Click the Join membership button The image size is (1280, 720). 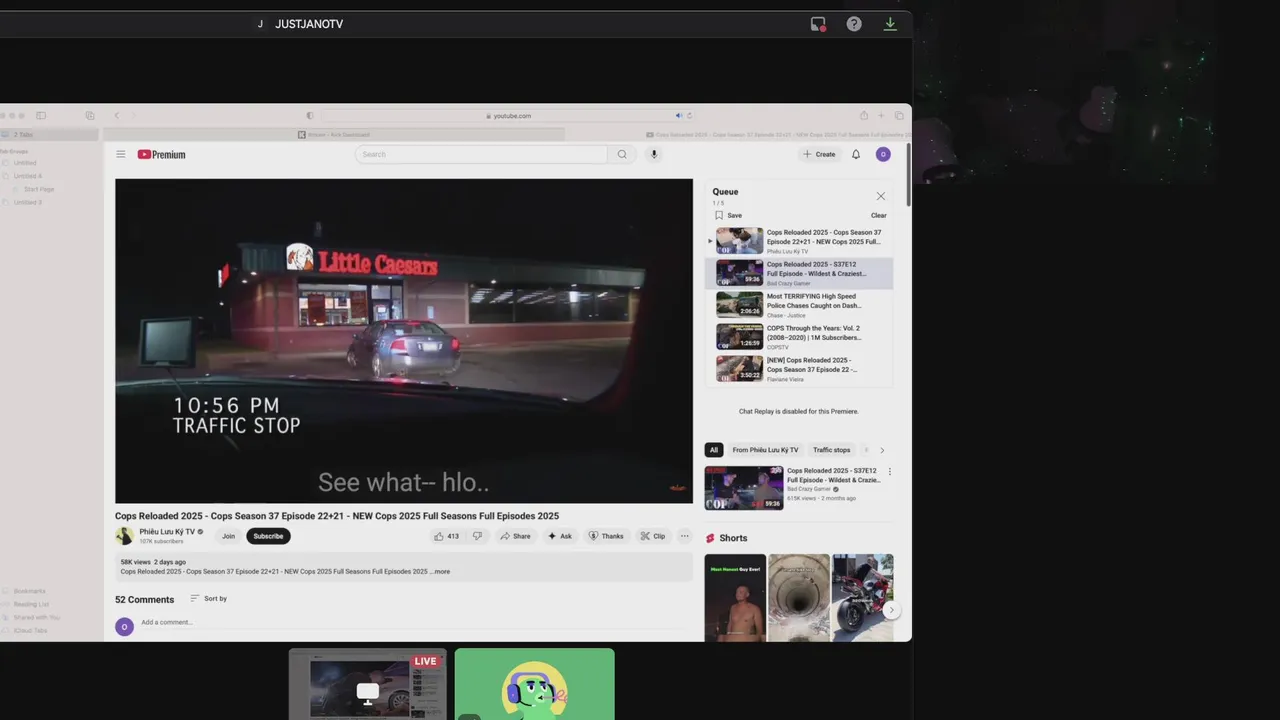[228, 536]
